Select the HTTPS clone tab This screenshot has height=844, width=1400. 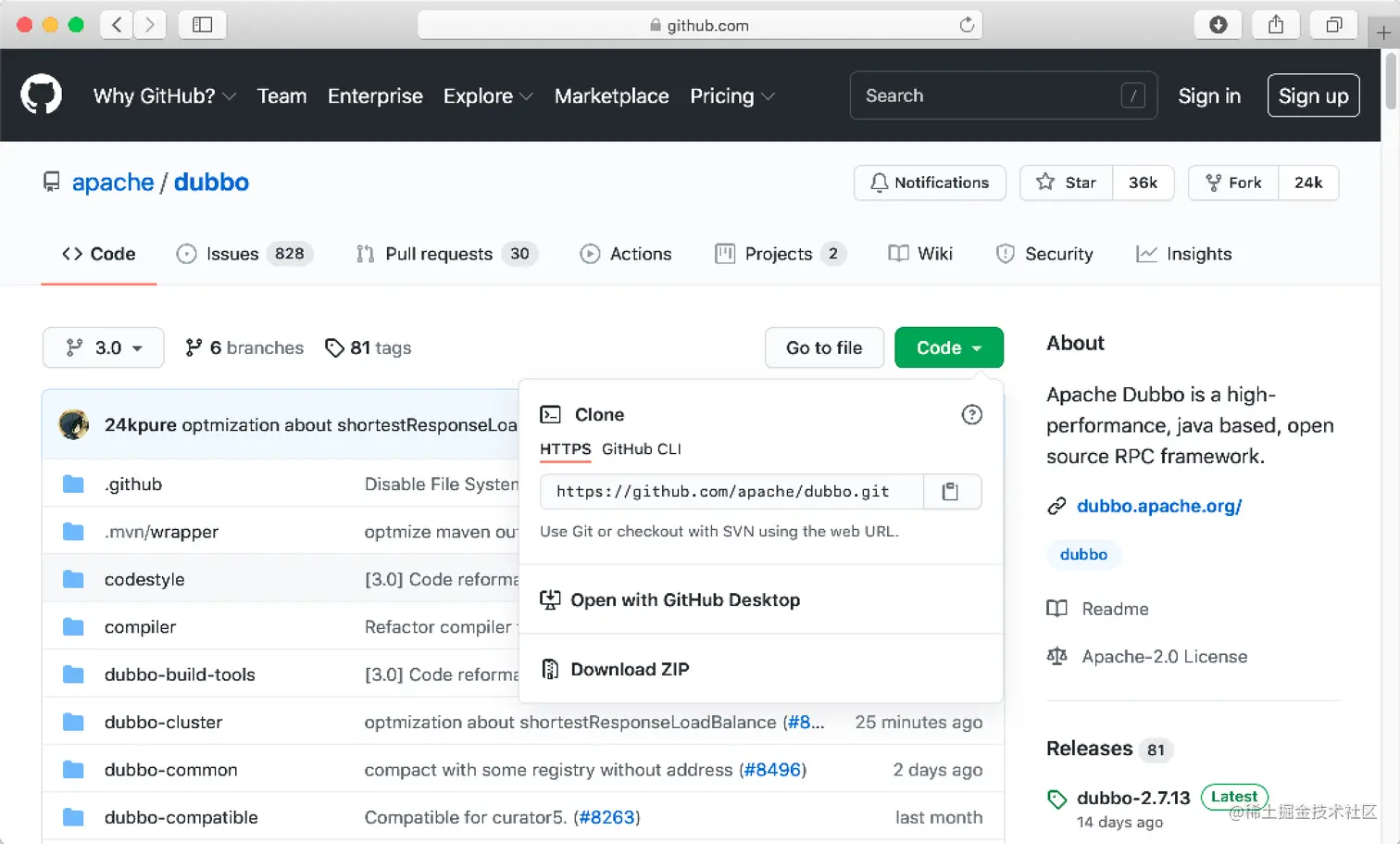click(566, 448)
